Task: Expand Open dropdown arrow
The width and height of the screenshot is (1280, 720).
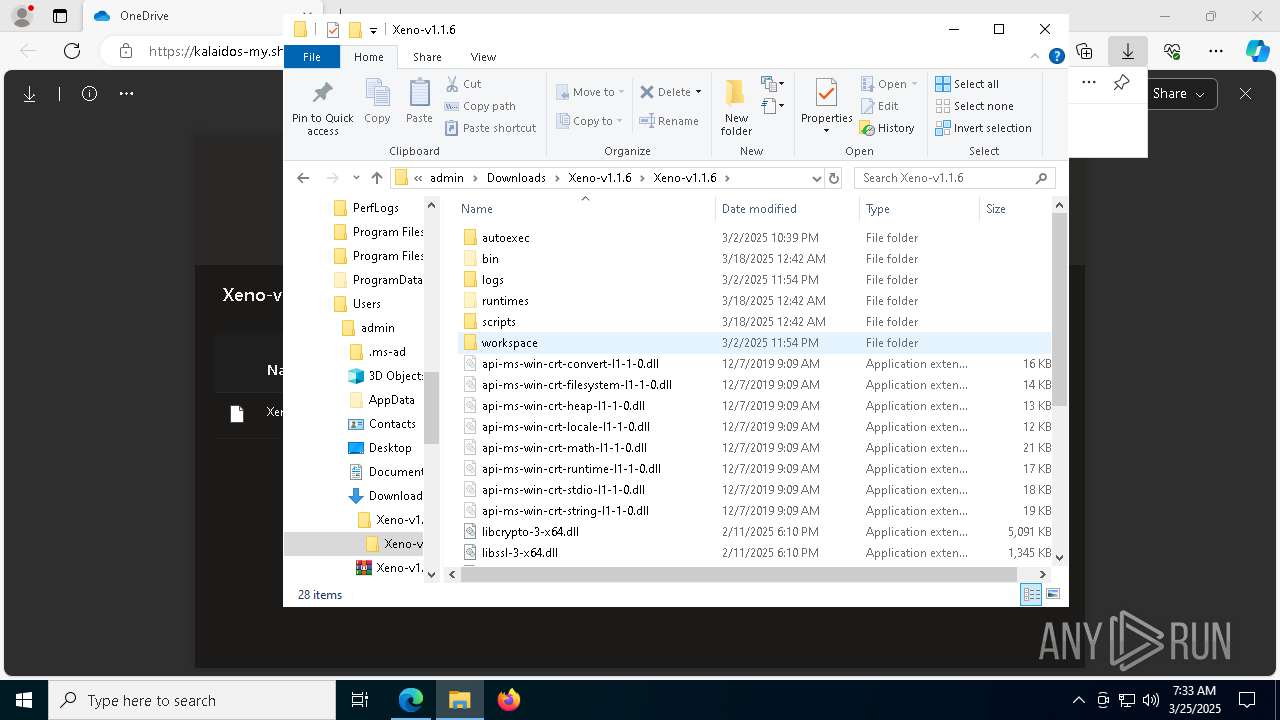Action: (914, 84)
